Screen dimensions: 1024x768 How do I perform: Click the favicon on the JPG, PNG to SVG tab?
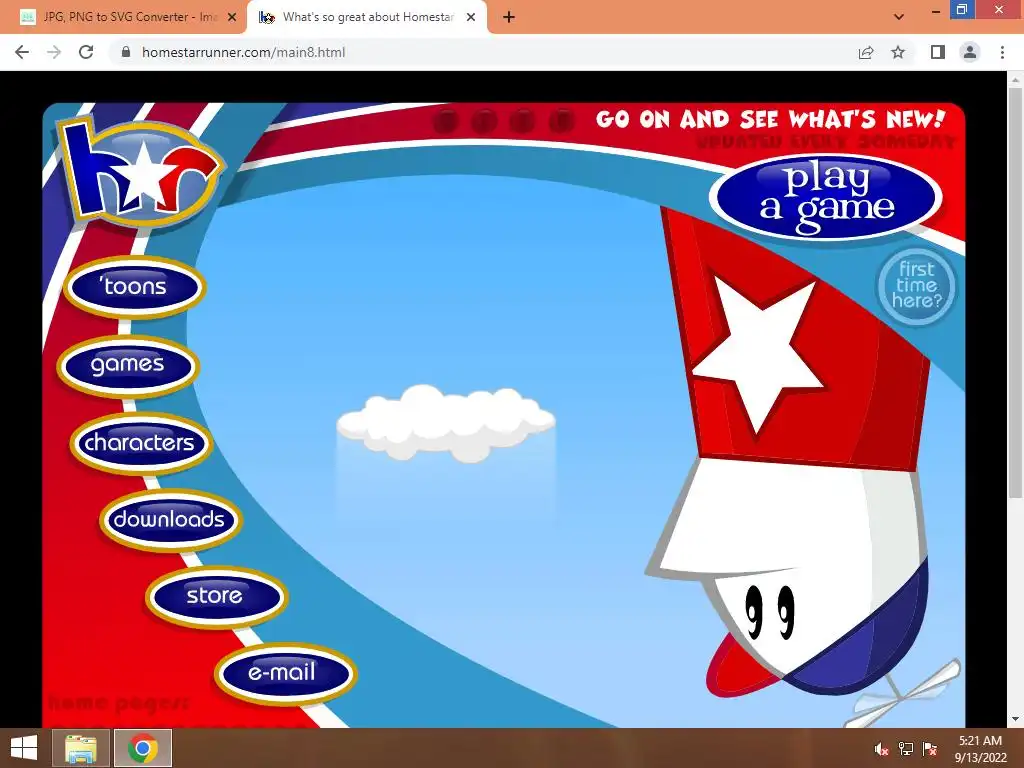click(27, 18)
